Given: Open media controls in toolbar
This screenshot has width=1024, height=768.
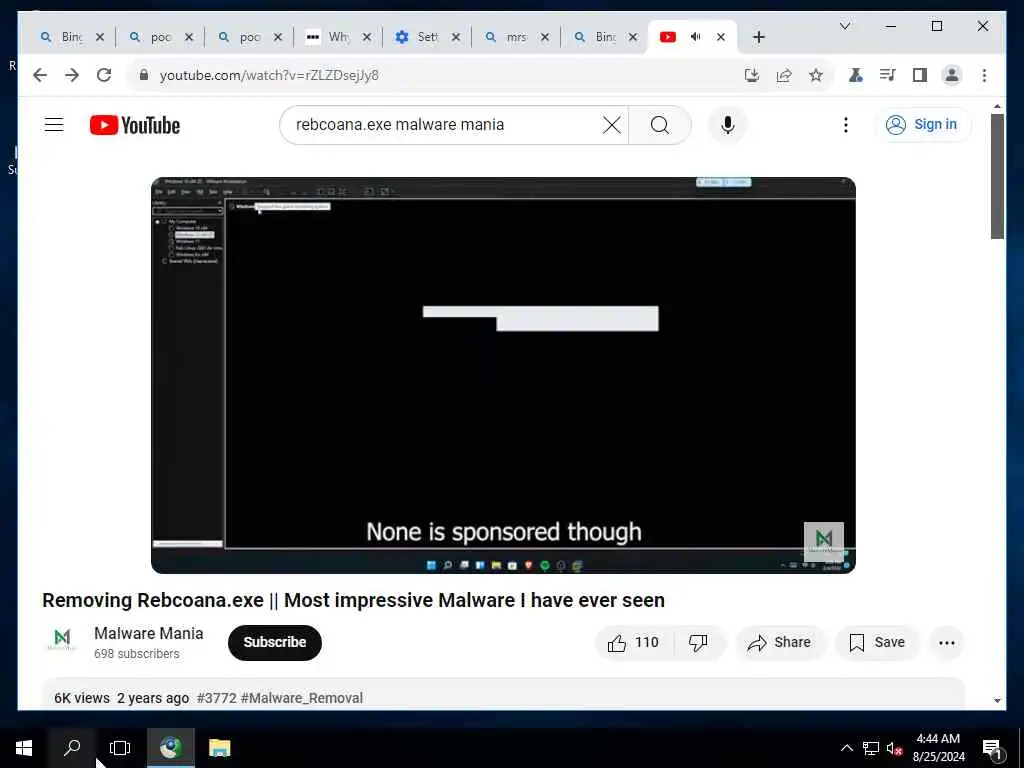Looking at the screenshot, I should click(888, 75).
